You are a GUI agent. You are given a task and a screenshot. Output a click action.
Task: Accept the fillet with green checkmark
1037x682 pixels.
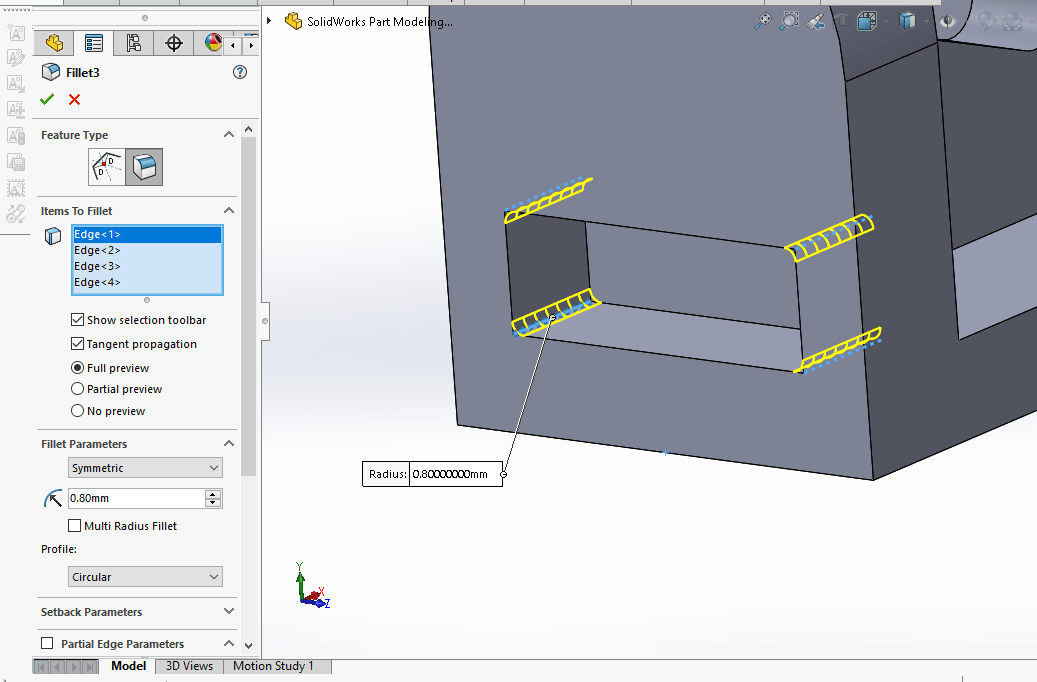(47, 99)
